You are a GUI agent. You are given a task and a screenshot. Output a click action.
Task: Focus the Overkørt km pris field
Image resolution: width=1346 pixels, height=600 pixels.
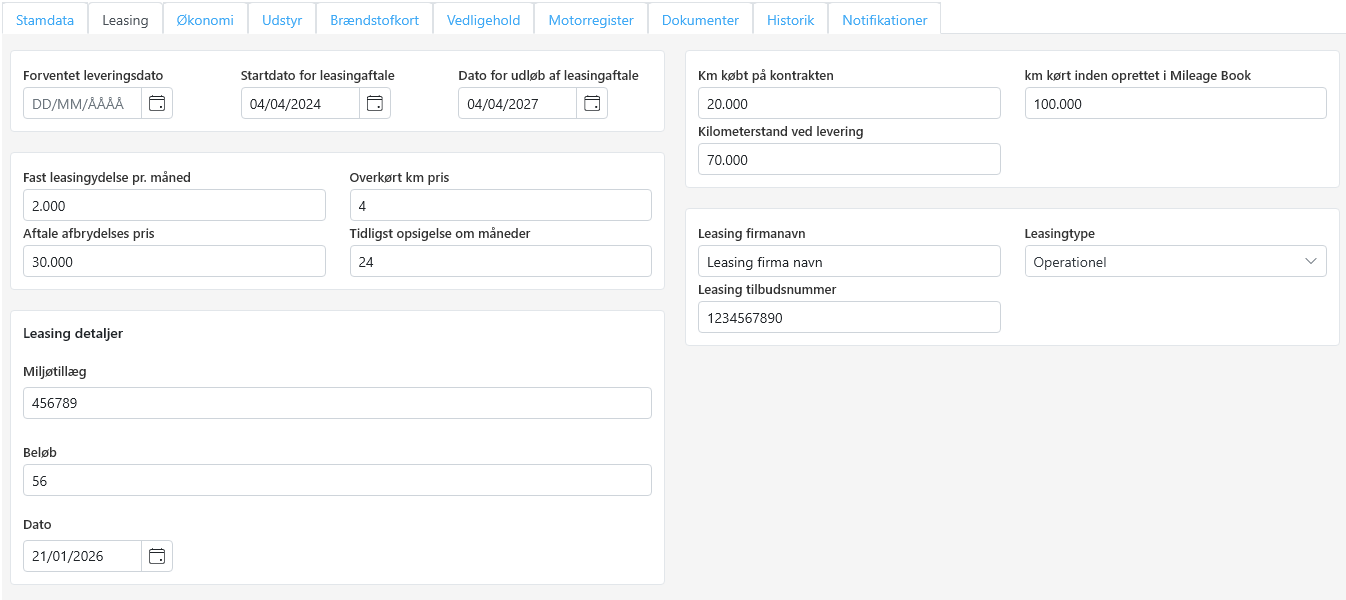(x=501, y=205)
